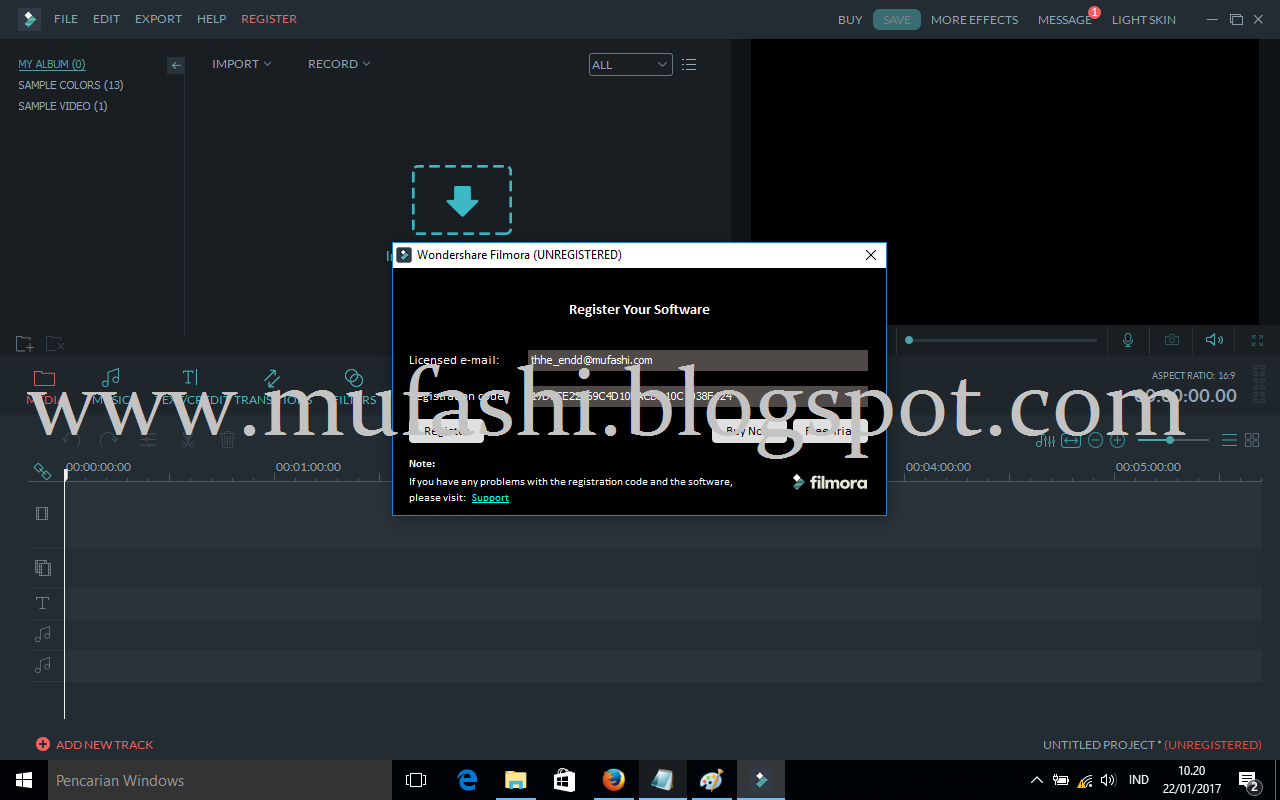Viewport: 1280px width, 800px height.
Task: Zoom out the timeline with minus icon
Action: click(1095, 440)
